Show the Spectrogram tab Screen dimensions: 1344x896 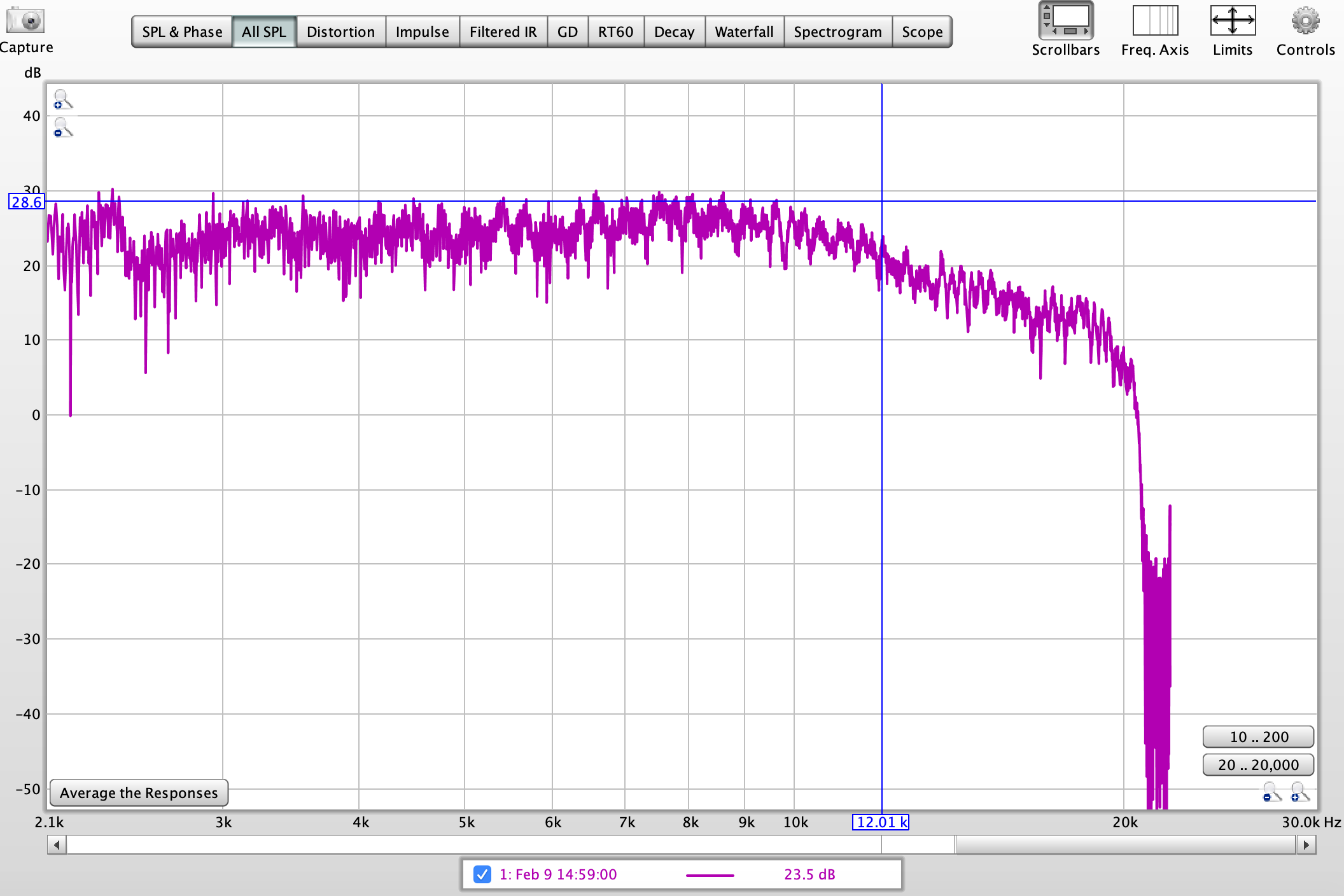[838, 32]
